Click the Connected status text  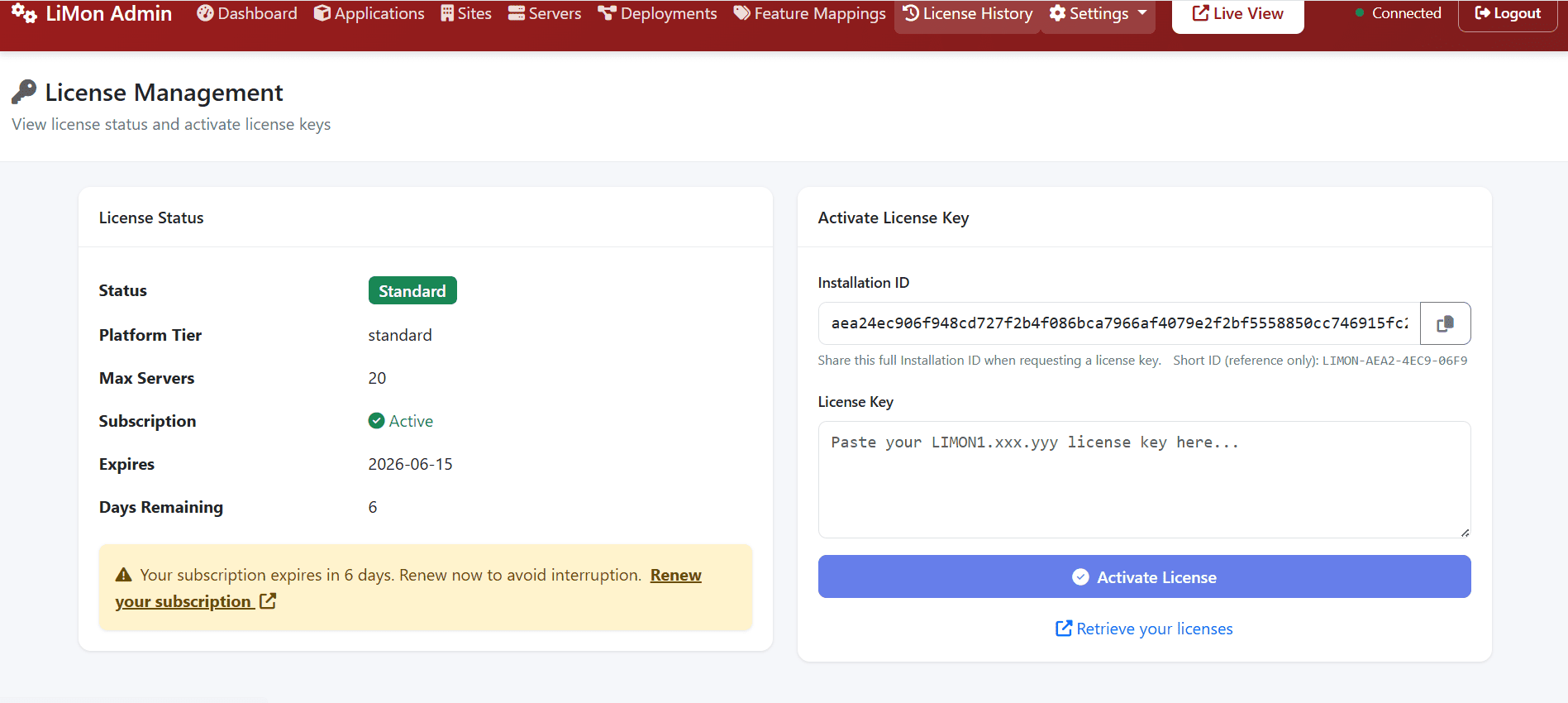click(x=1407, y=13)
